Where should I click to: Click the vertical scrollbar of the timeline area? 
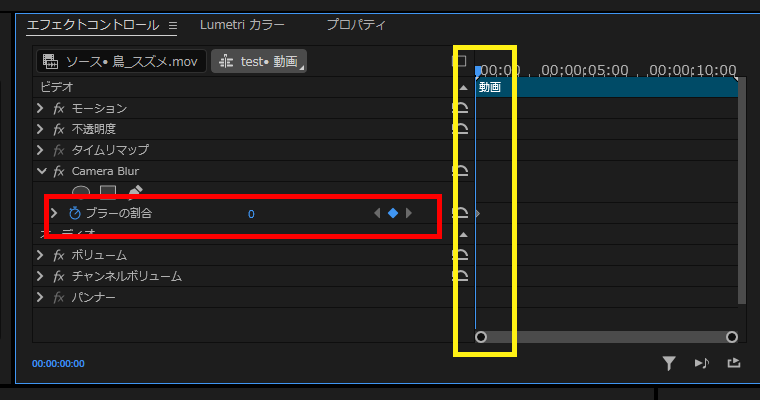click(x=742, y=191)
